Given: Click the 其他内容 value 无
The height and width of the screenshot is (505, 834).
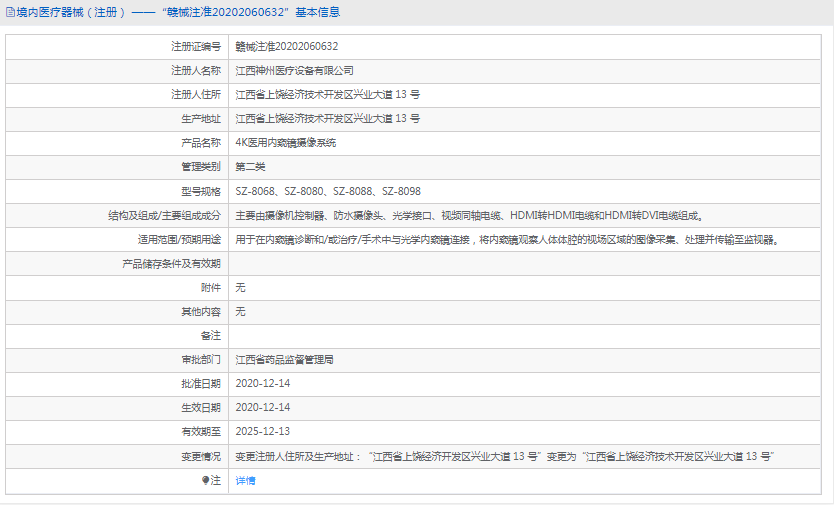Looking at the screenshot, I should pyautogui.click(x=240, y=311).
